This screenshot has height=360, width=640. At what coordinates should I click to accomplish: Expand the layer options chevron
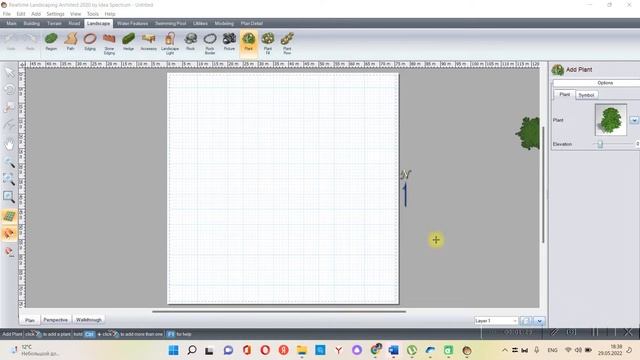tap(540, 321)
